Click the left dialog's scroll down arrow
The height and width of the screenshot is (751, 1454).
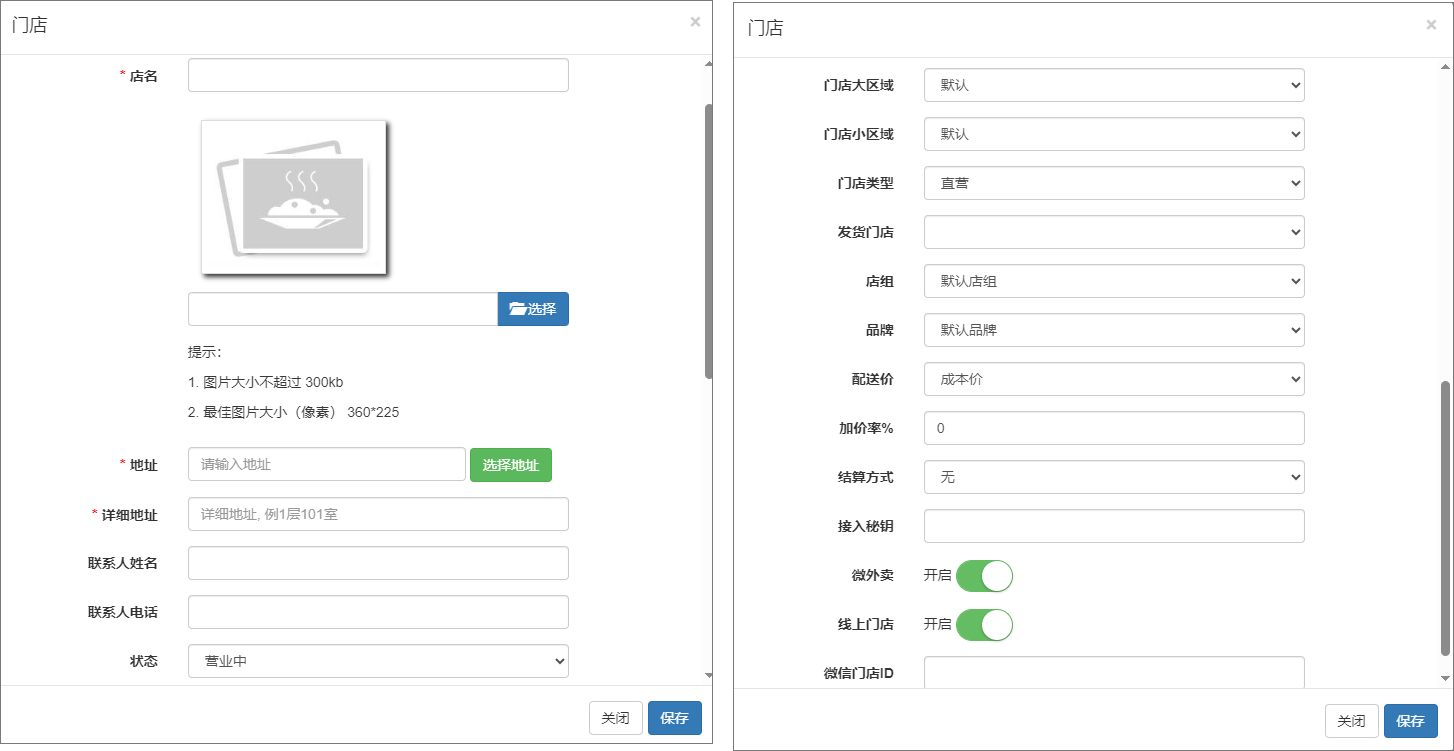pos(709,676)
